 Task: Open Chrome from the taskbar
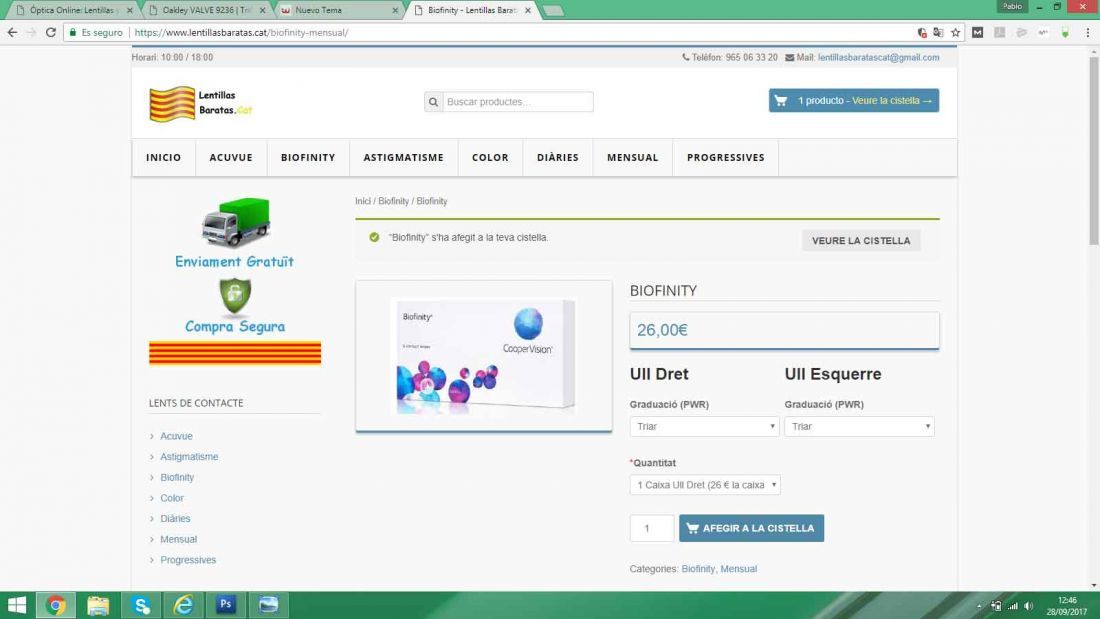[55, 605]
